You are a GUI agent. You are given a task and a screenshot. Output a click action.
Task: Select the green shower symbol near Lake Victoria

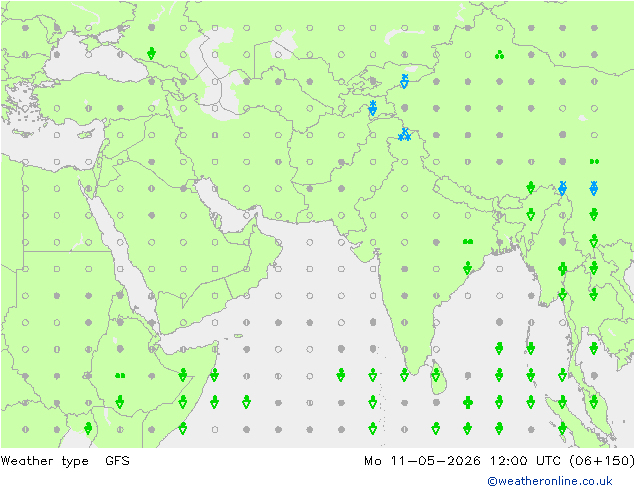(88, 428)
